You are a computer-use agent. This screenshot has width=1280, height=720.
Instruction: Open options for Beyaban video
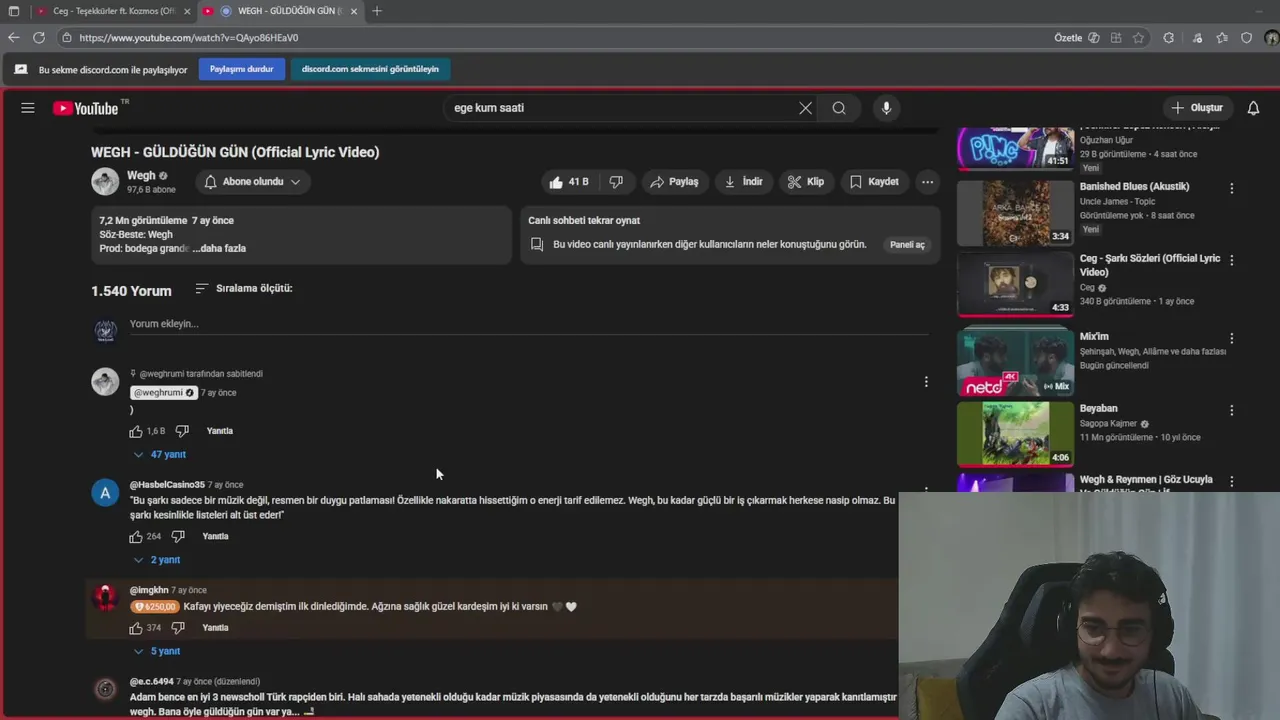[x=1231, y=410]
